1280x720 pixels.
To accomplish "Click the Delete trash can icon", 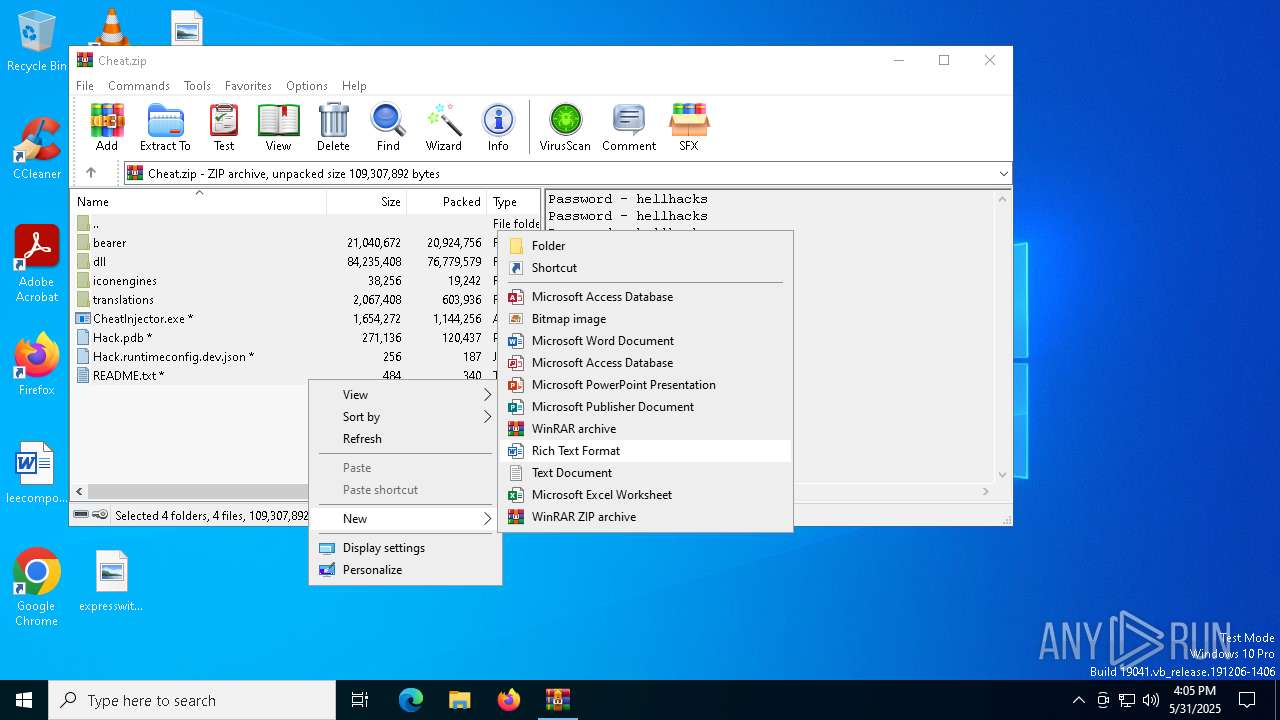I will click(333, 127).
